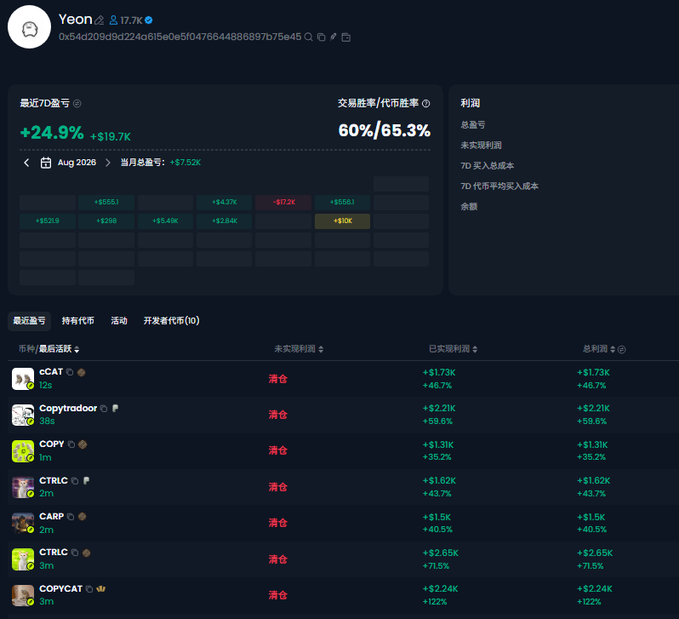679x619 pixels.
Task: Open the COPYCAT token name
Action: pos(61,589)
